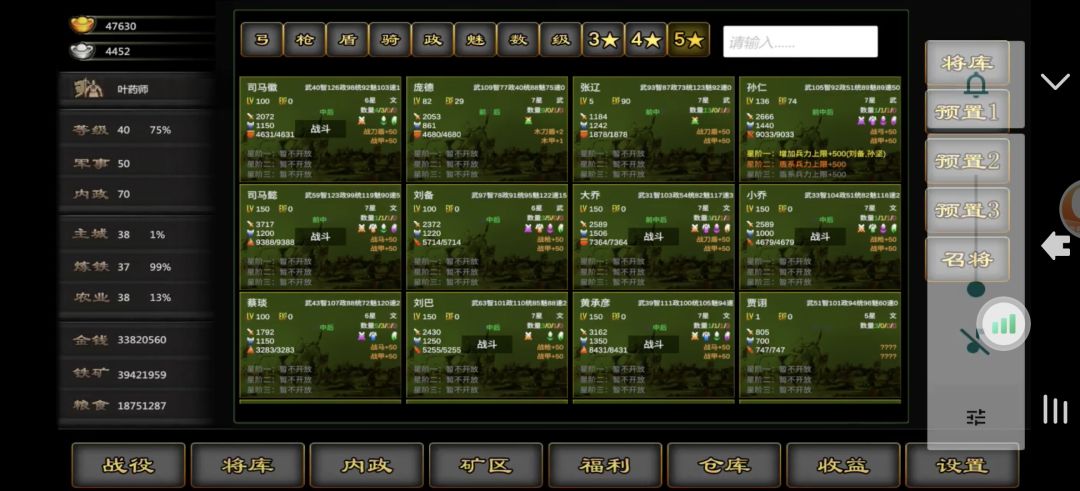Viewport: 1080px width, 491px height.
Task: Tap the armor icon beside 1506 on 大乔's card
Action: [584, 233]
